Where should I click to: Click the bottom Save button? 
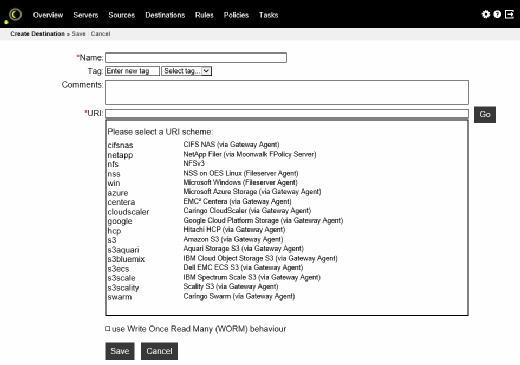point(120,351)
